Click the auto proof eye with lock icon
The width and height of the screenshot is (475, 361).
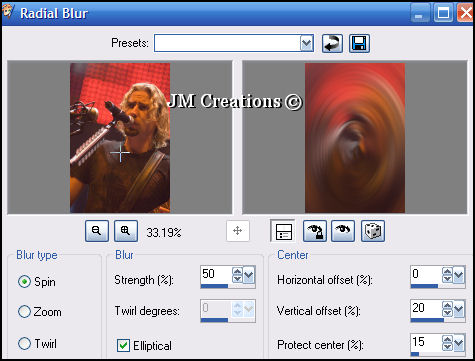315,231
